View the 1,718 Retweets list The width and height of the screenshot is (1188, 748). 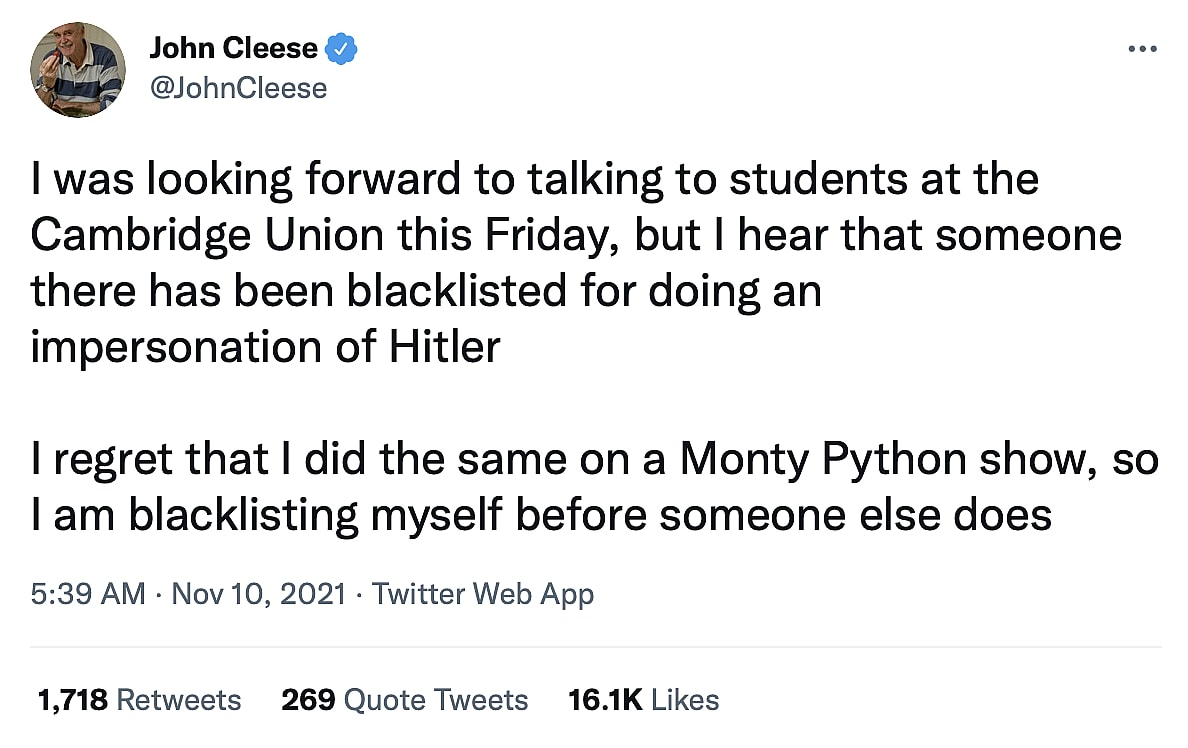(139, 700)
